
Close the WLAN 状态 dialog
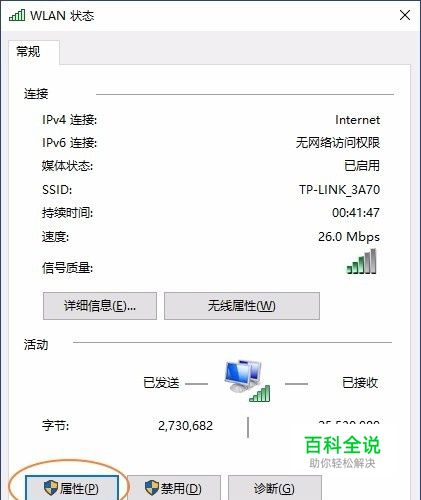pyautogui.click(x=405, y=15)
